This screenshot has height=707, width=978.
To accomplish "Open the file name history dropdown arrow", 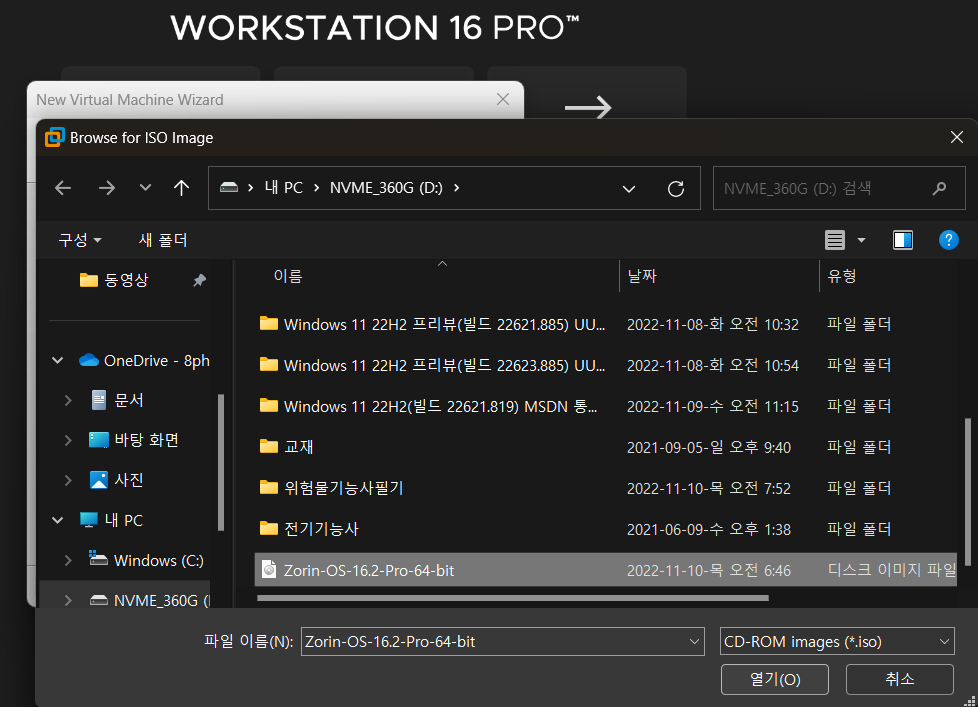I will (694, 642).
